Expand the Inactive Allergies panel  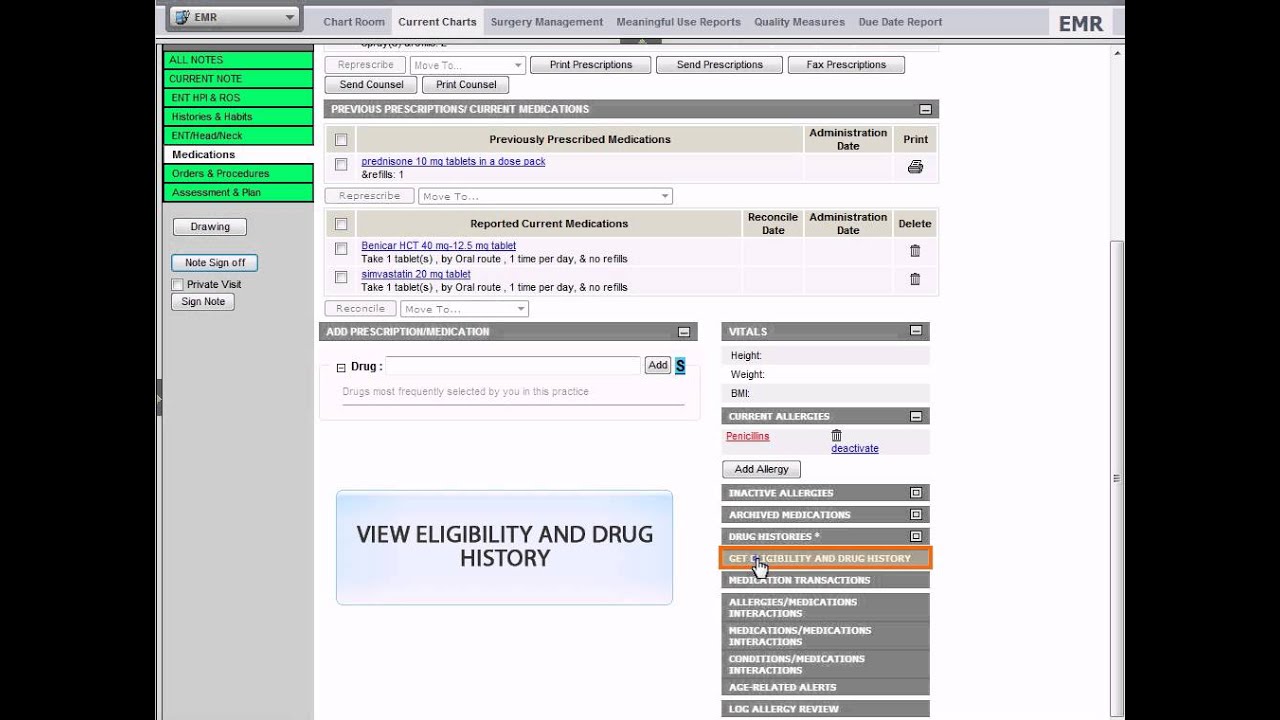coord(916,493)
